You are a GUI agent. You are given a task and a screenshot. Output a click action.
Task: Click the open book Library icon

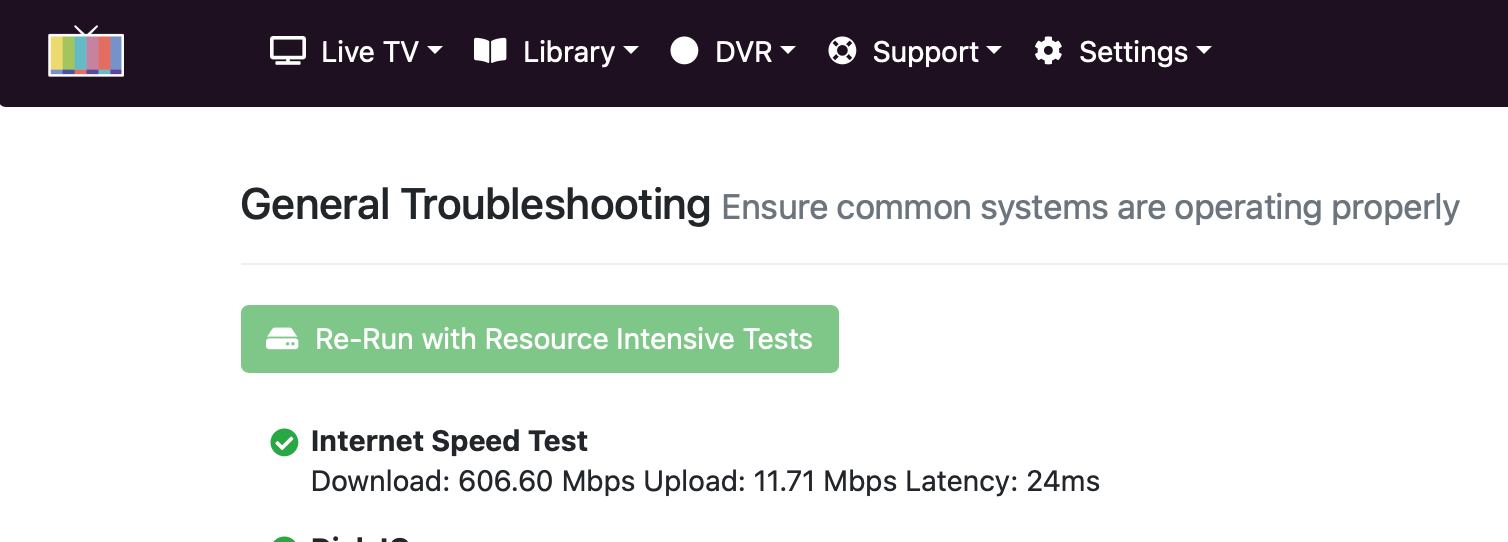(x=490, y=51)
